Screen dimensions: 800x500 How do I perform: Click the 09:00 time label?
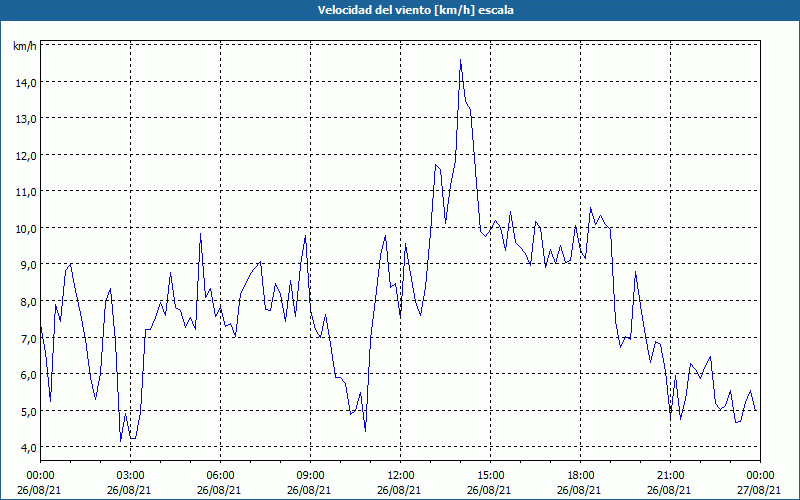(x=310, y=476)
